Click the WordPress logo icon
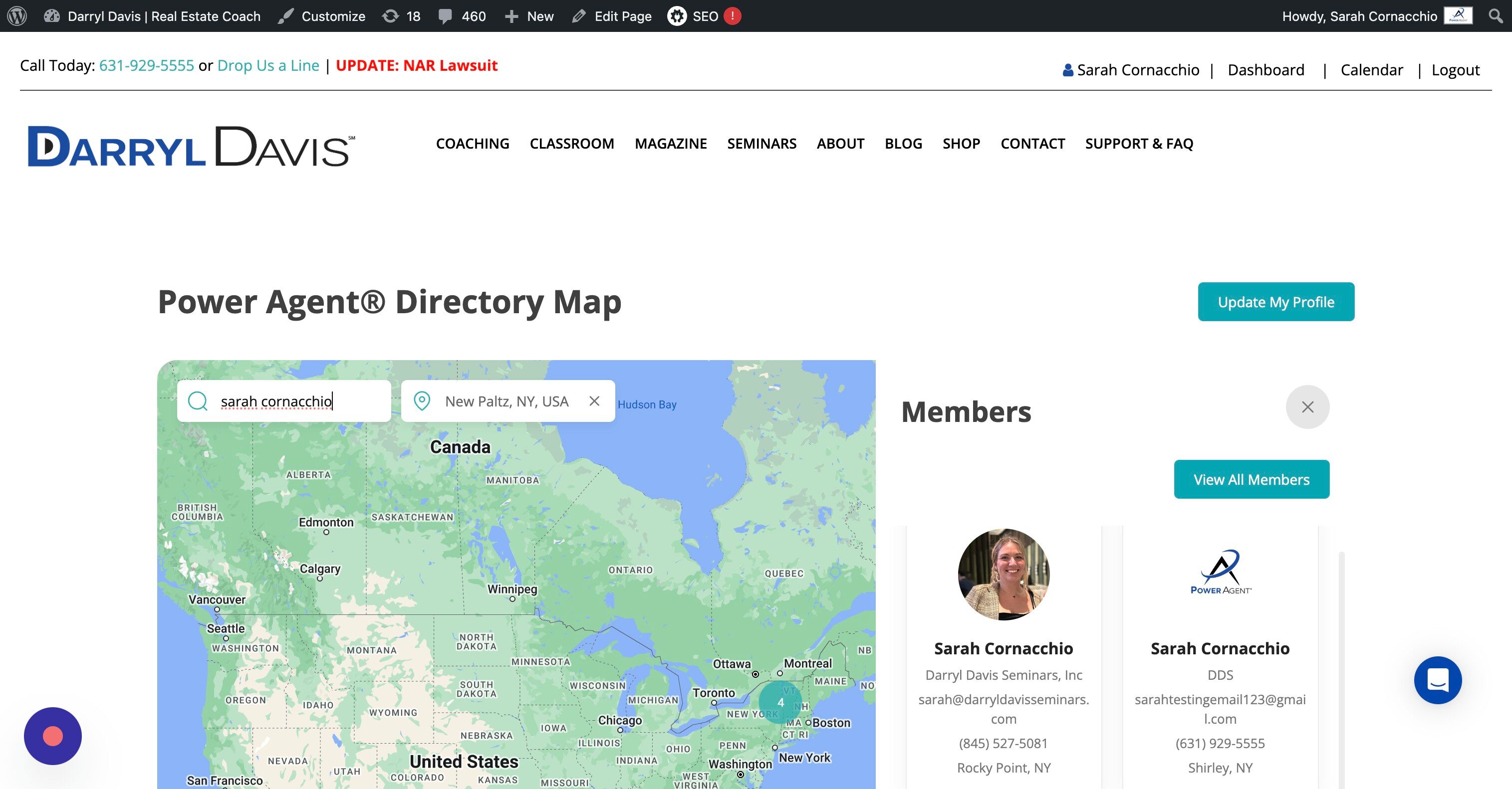The image size is (1512, 789). pos(17,16)
